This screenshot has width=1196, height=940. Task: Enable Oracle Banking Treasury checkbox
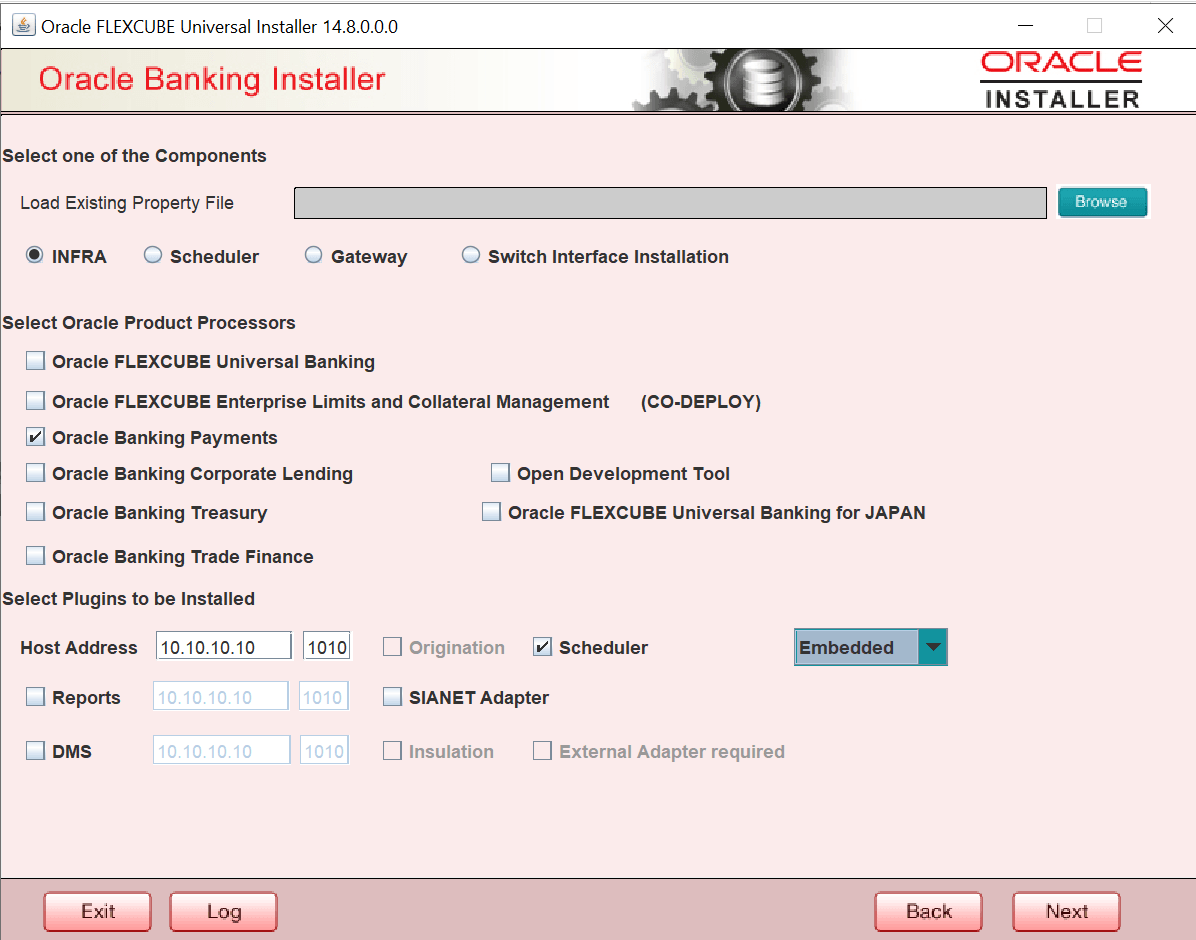point(35,511)
